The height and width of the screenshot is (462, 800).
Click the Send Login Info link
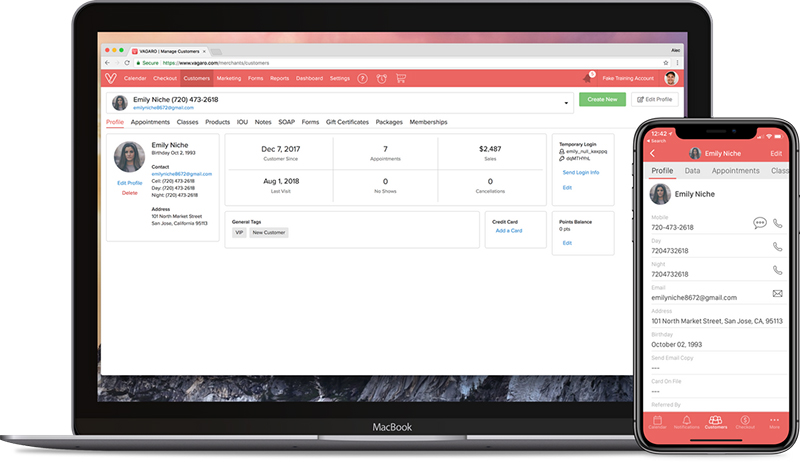click(x=581, y=172)
